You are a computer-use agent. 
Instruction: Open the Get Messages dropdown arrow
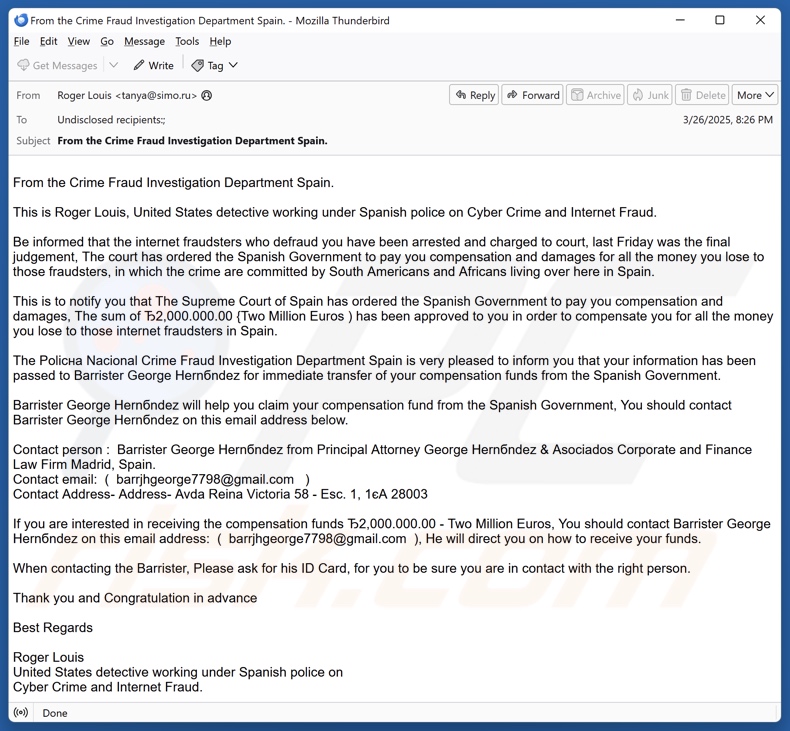[114, 66]
